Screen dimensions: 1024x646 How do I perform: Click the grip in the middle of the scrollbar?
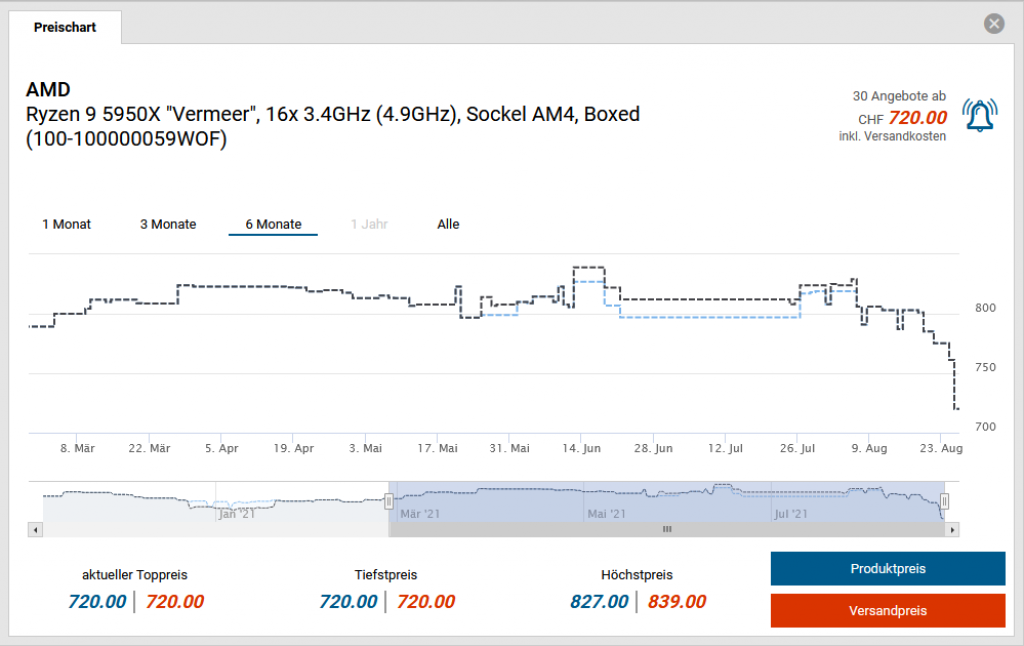[x=666, y=530]
